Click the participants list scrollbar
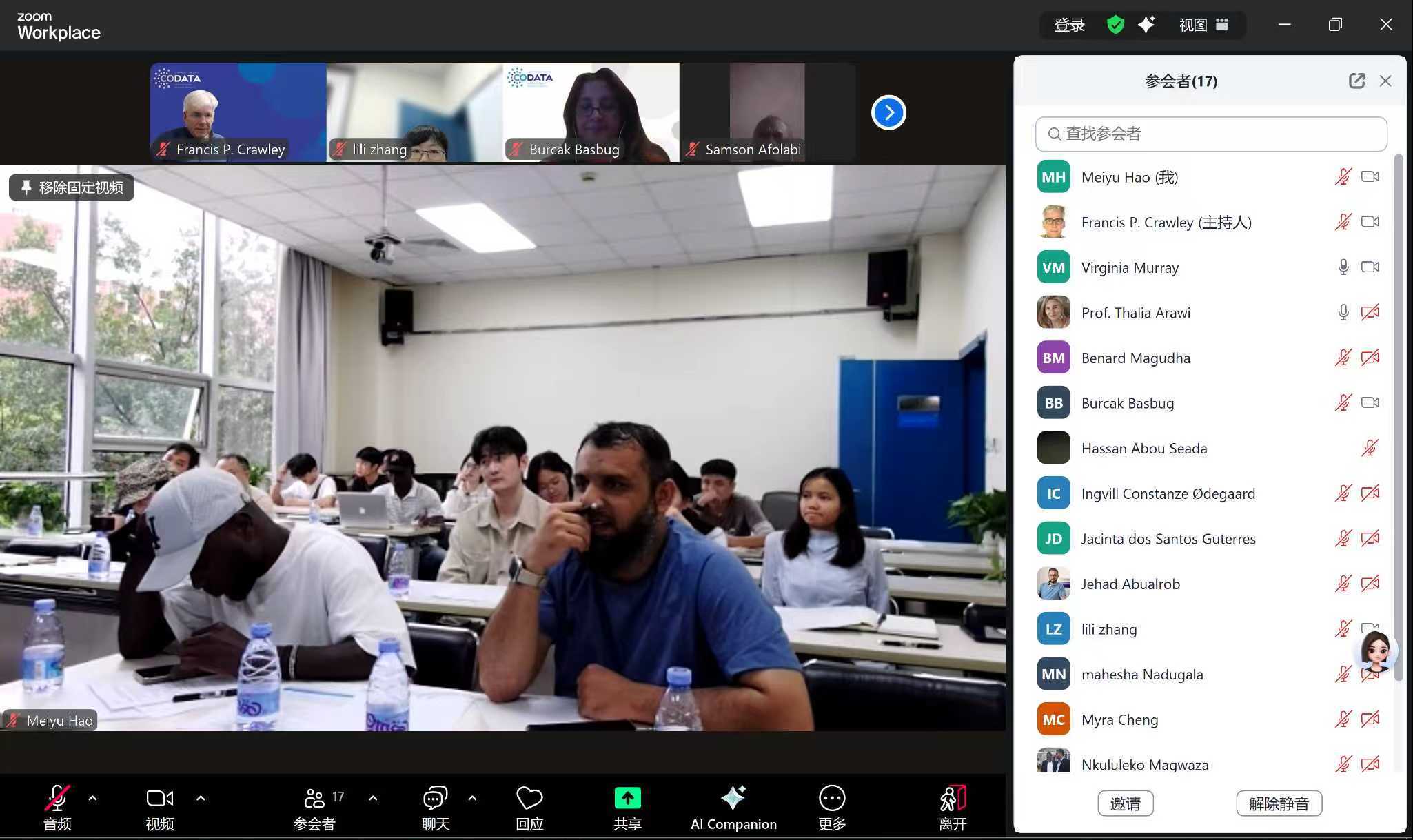 (1399, 413)
